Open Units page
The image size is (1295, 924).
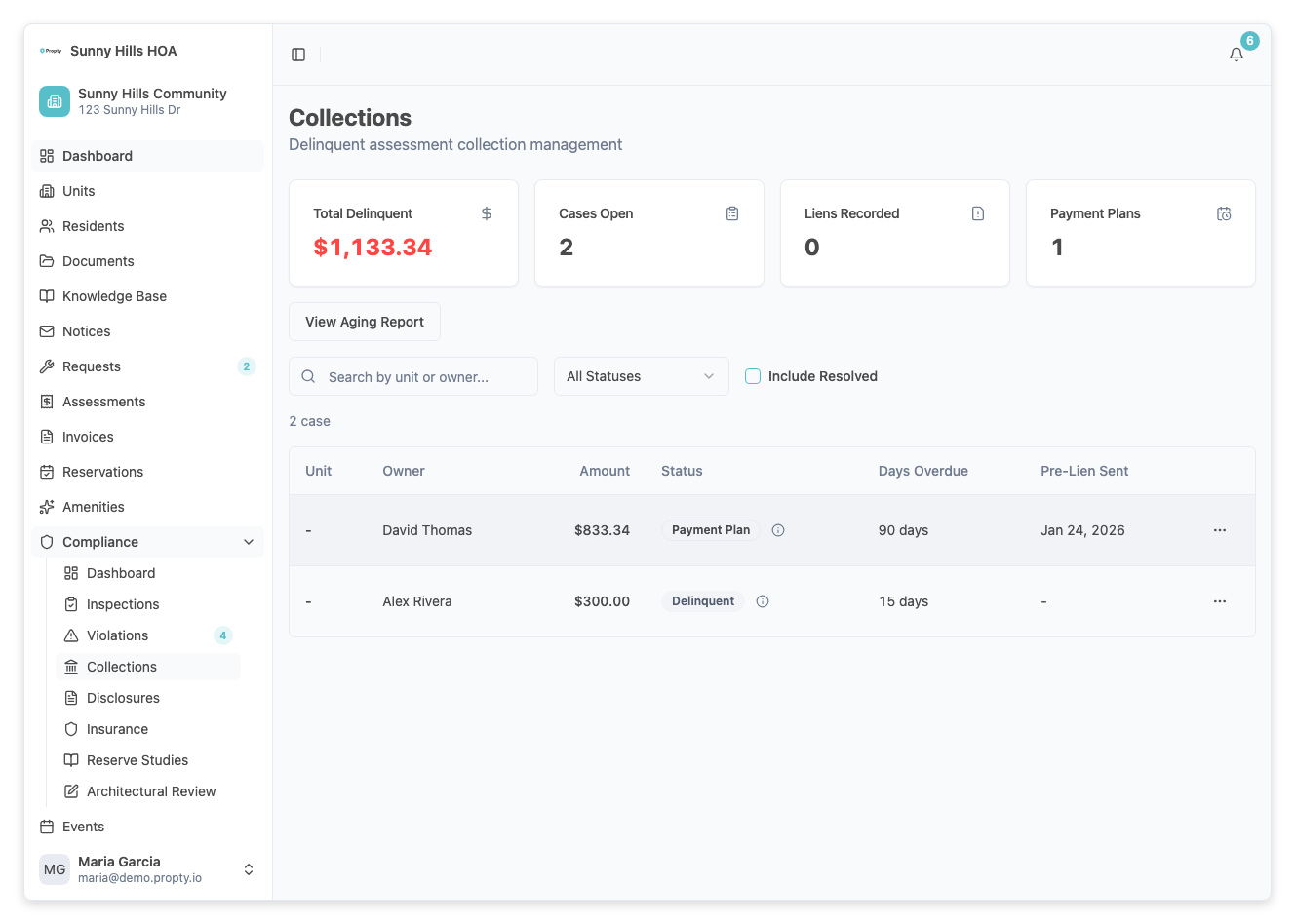point(148,191)
